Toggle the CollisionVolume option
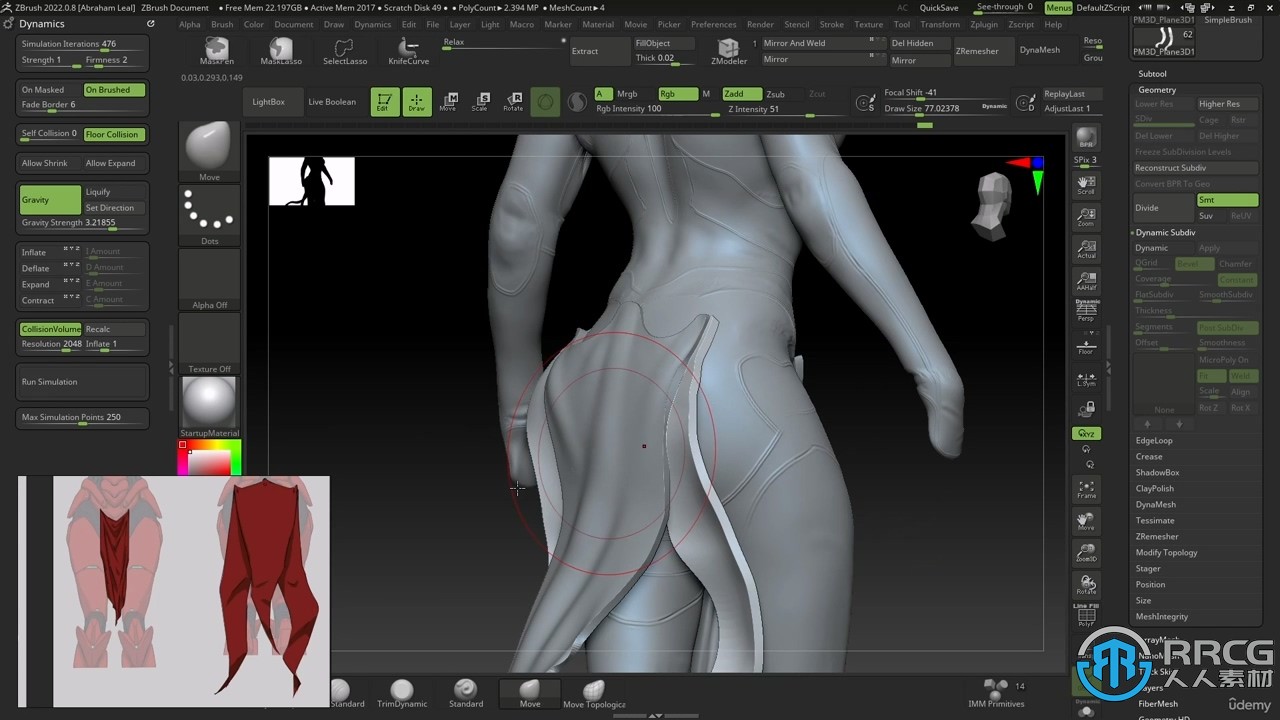Viewport: 1280px width, 720px height. pyautogui.click(x=50, y=329)
